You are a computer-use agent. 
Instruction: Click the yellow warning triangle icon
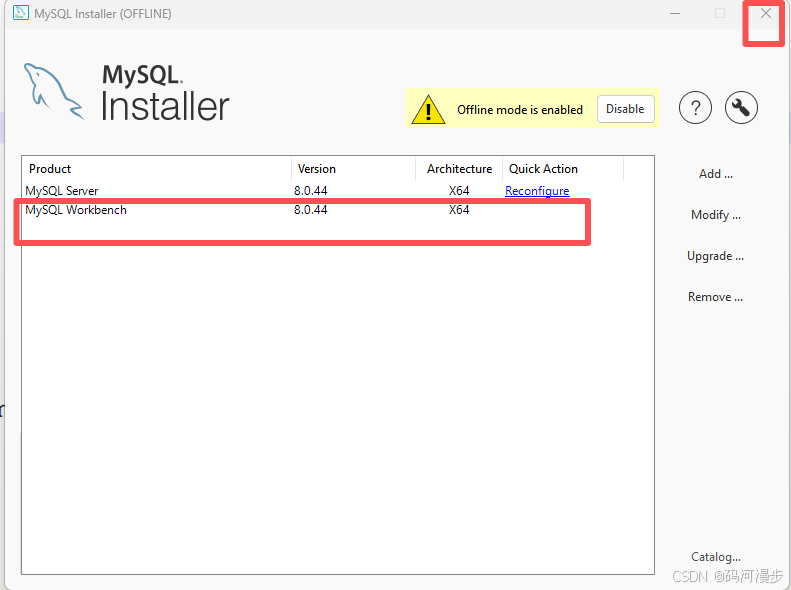[428, 109]
